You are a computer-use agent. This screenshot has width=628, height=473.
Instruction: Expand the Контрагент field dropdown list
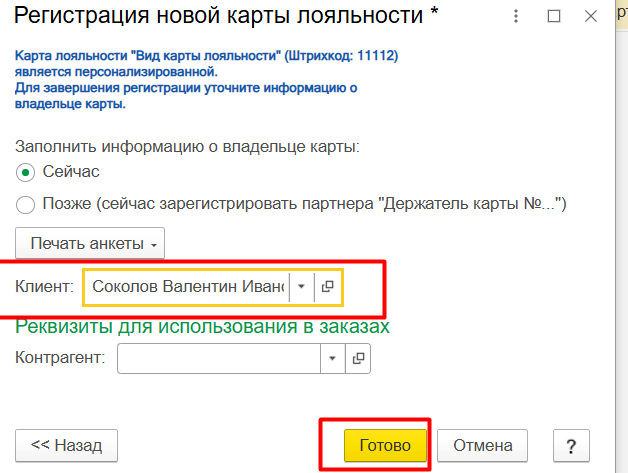pyautogui.click(x=332, y=359)
